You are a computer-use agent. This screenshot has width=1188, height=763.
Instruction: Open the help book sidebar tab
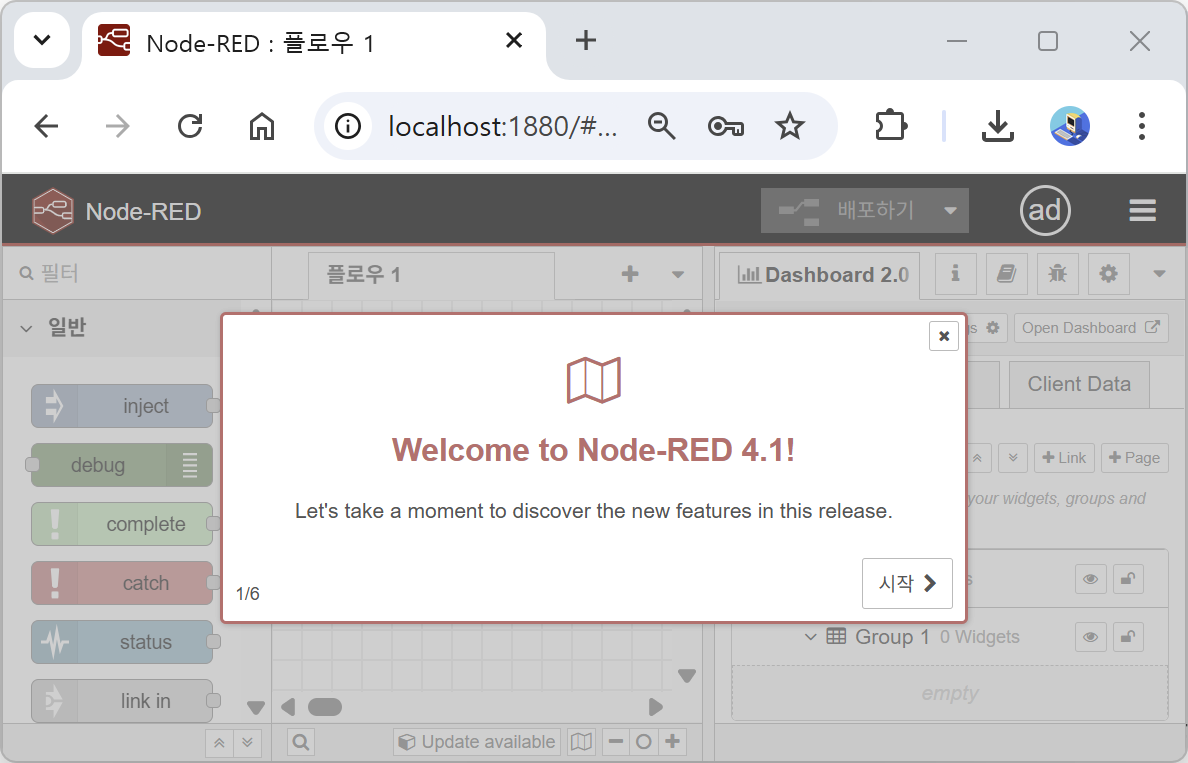pyautogui.click(x=1007, y=274)
